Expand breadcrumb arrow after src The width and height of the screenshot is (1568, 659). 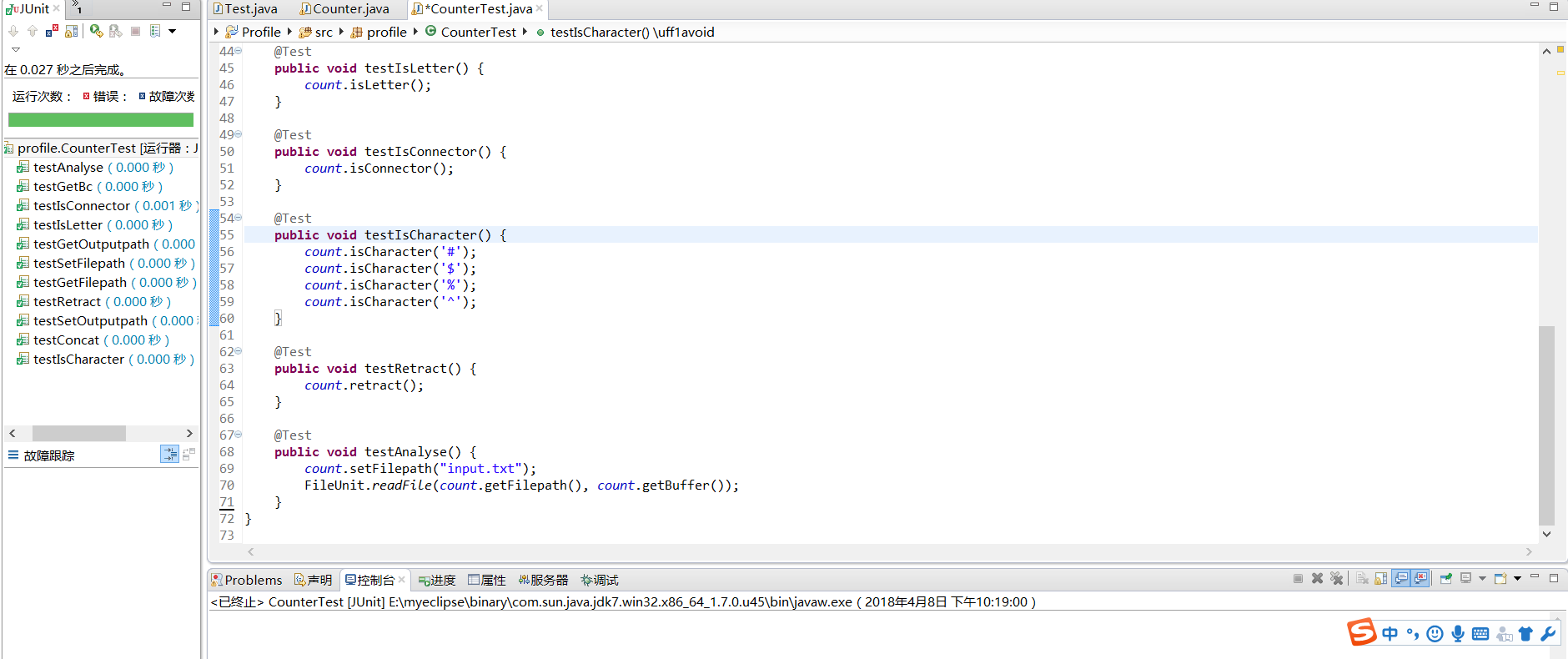(x=341, y=32)
